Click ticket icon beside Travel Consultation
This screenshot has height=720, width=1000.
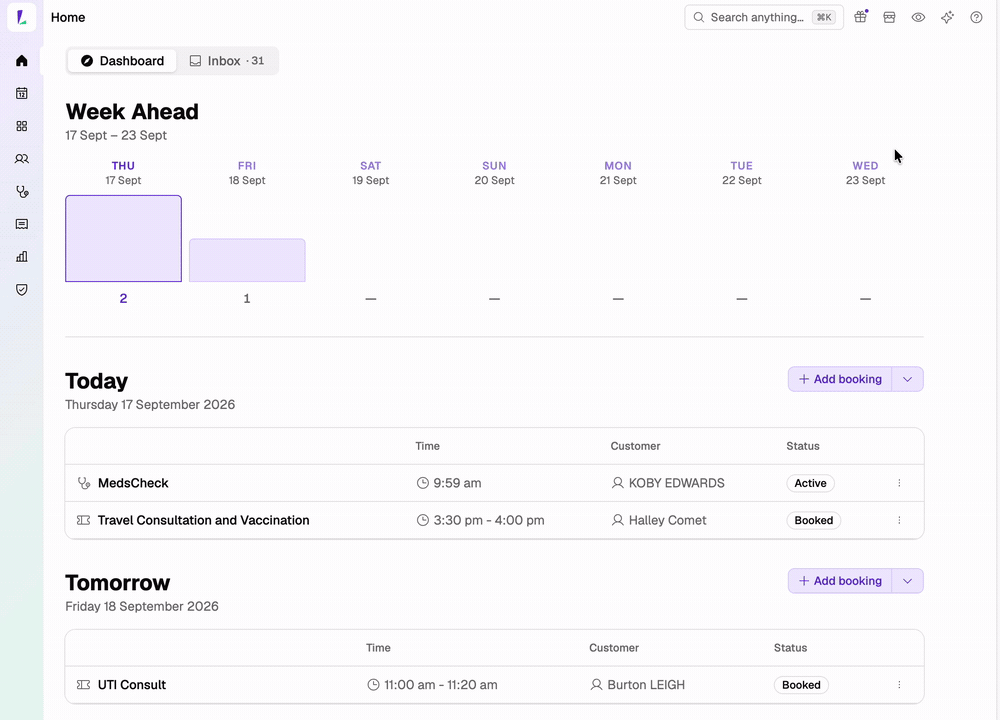[x=84, y=520]
